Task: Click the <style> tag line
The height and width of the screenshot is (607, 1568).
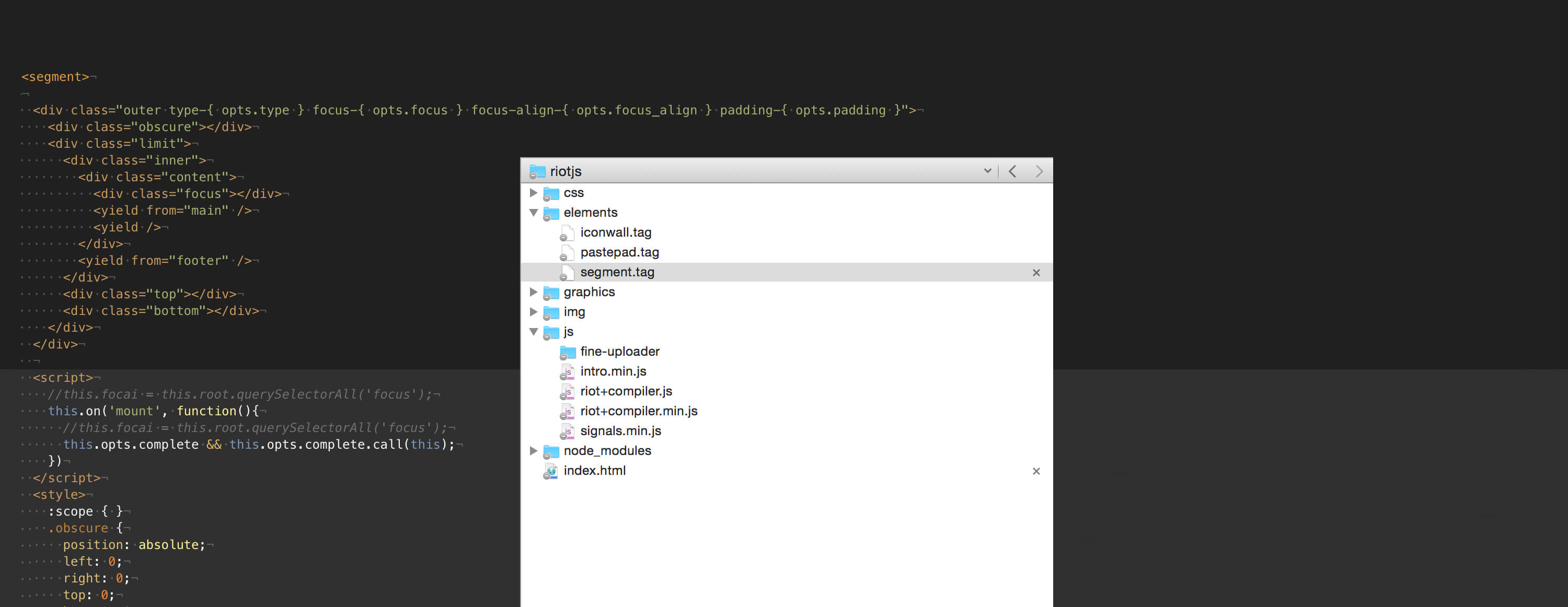Action: click(59, 495)
